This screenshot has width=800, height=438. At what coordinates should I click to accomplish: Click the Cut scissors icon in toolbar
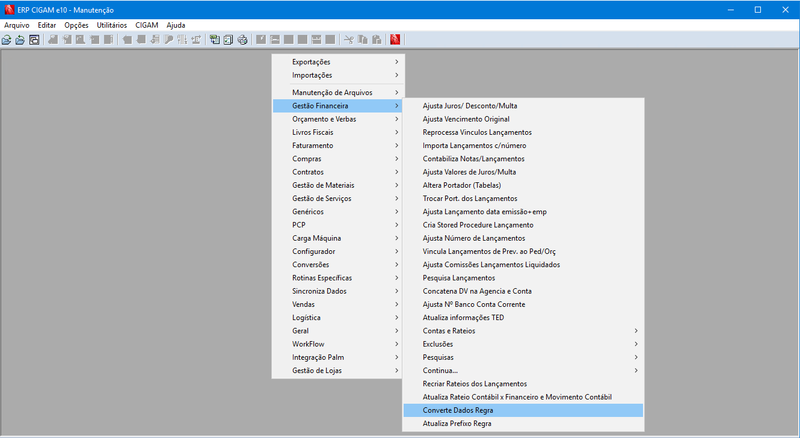point(348,39)
